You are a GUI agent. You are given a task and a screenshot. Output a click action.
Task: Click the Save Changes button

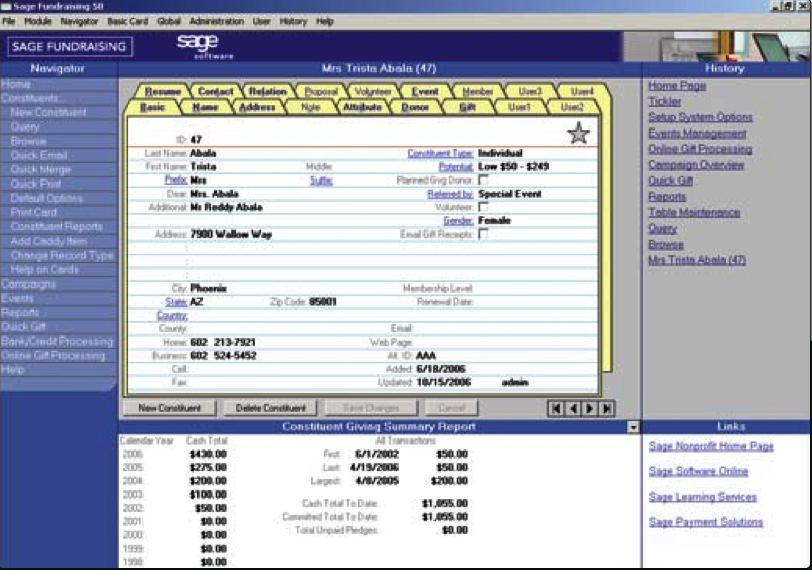coord(371,408)
